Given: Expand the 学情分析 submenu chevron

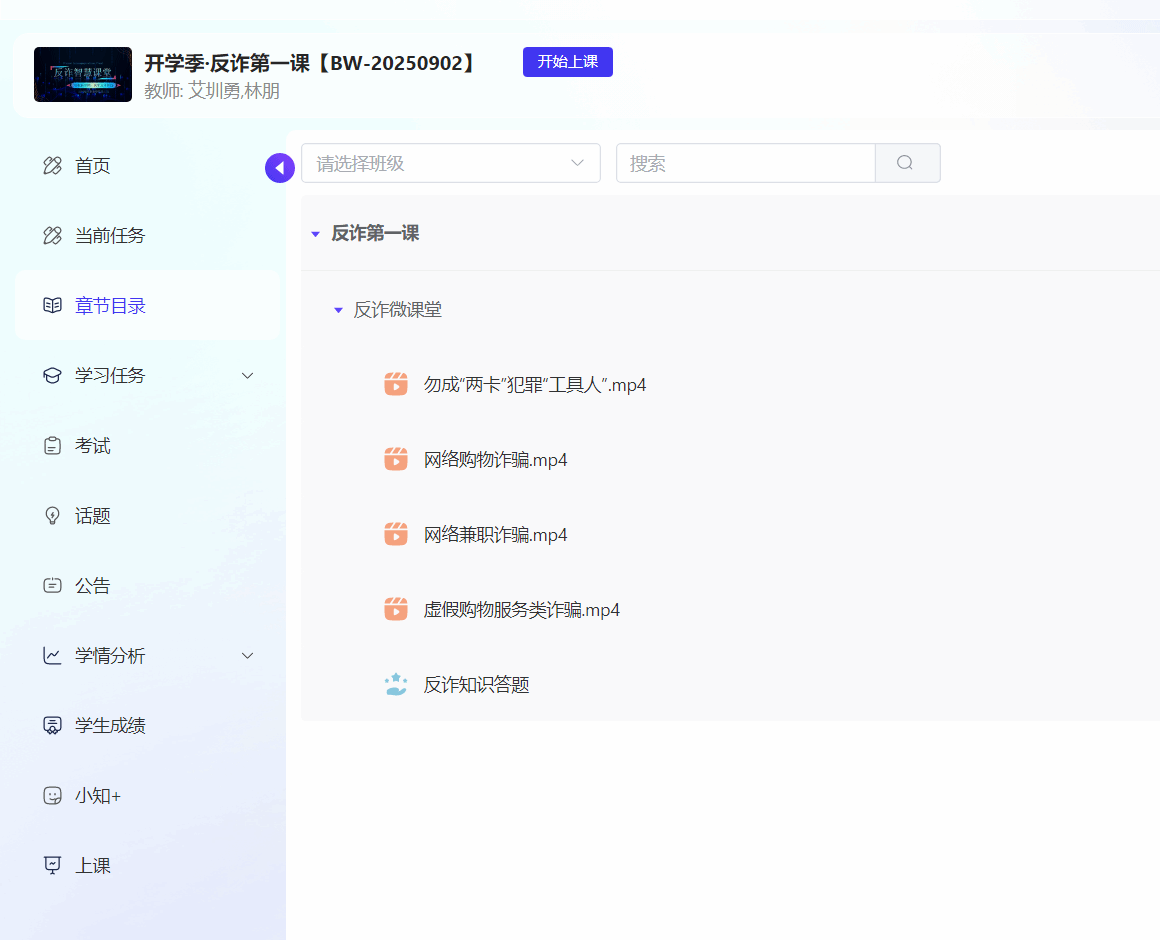Looking at the screenshot, I should click(x=248, y=656).
